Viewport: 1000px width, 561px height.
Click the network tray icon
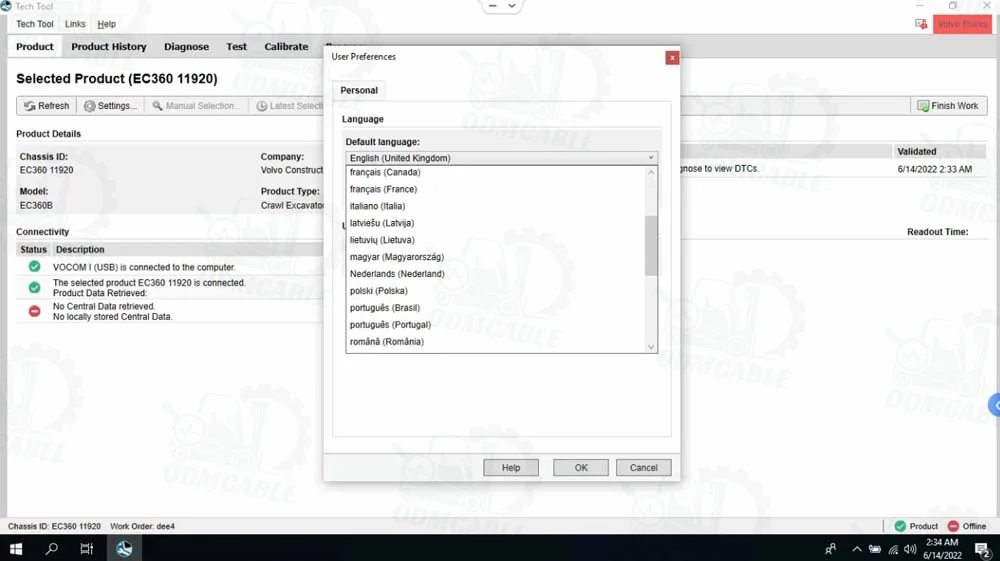click(893, 549)
